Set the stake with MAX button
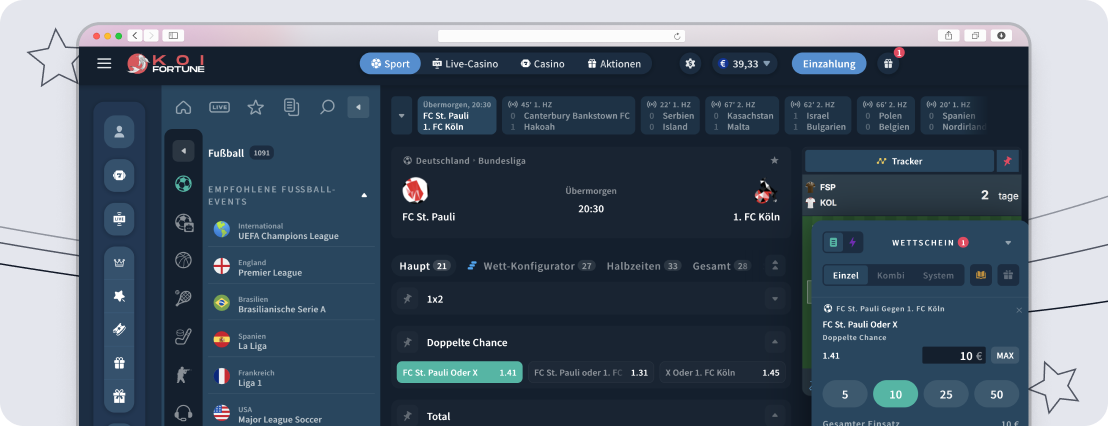The image size is (1108, 426). (1005, 355)
